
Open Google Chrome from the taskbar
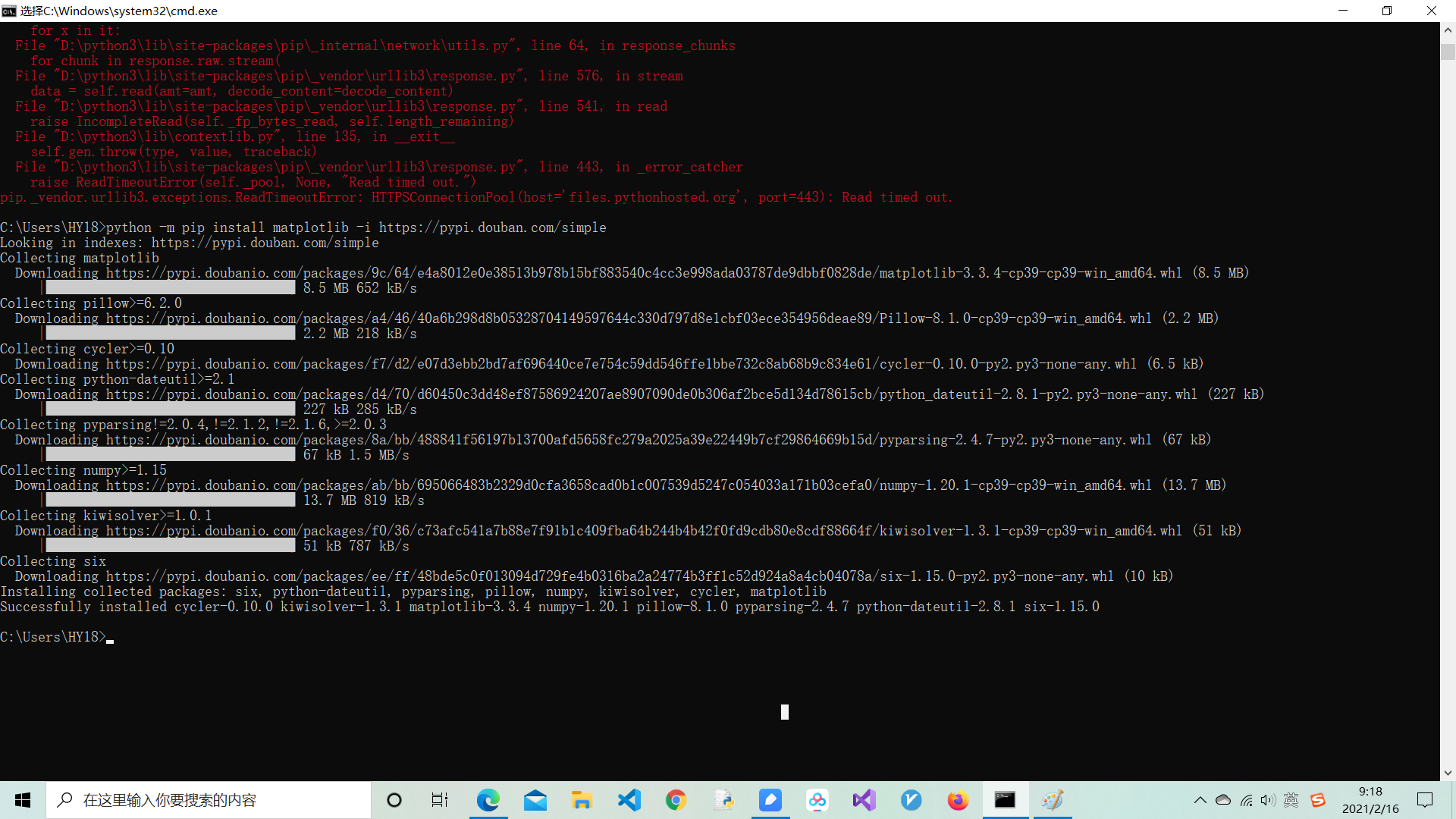coord(676,800)
